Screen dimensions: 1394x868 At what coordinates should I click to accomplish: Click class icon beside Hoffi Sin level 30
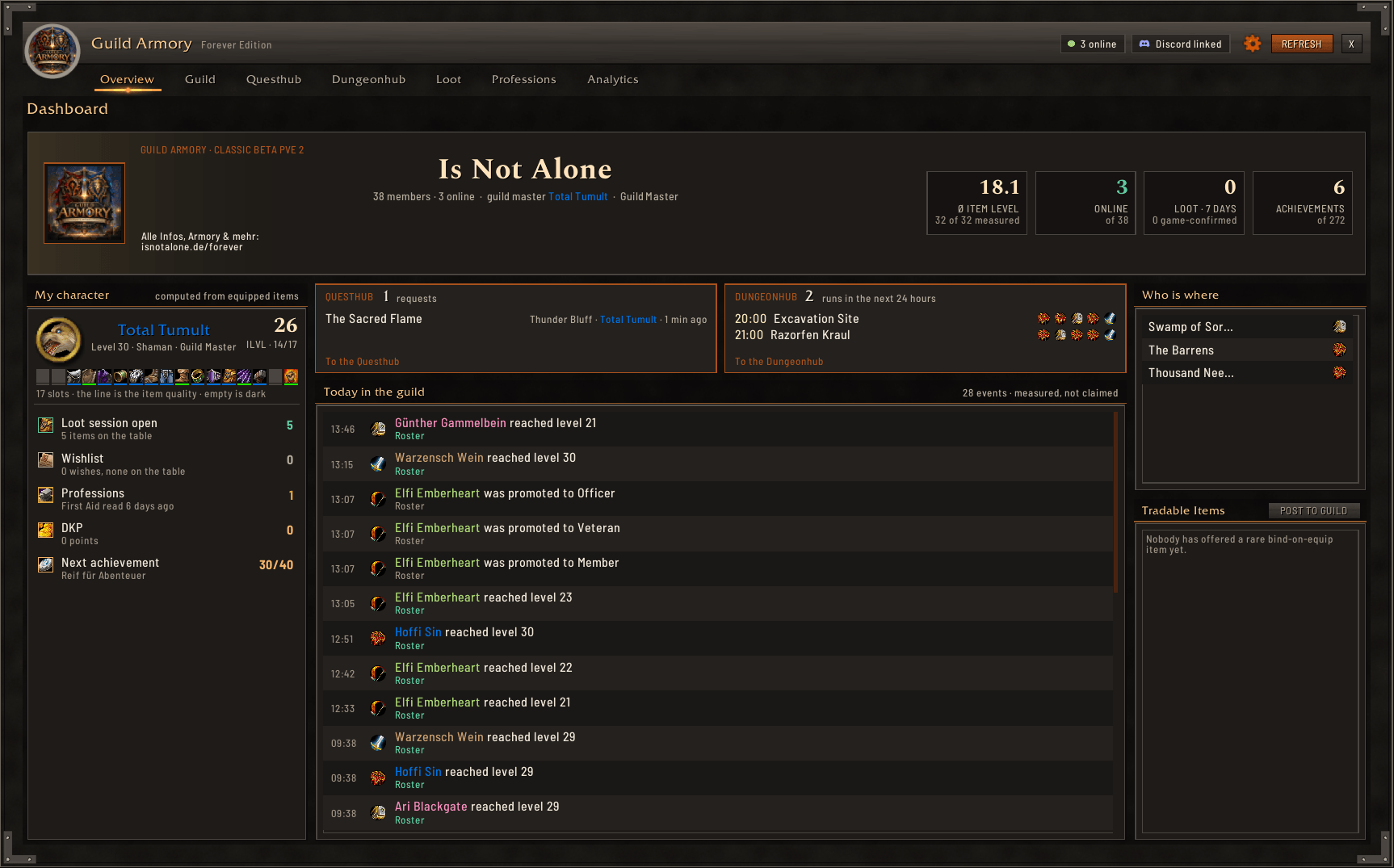click(x=378, y=639)
